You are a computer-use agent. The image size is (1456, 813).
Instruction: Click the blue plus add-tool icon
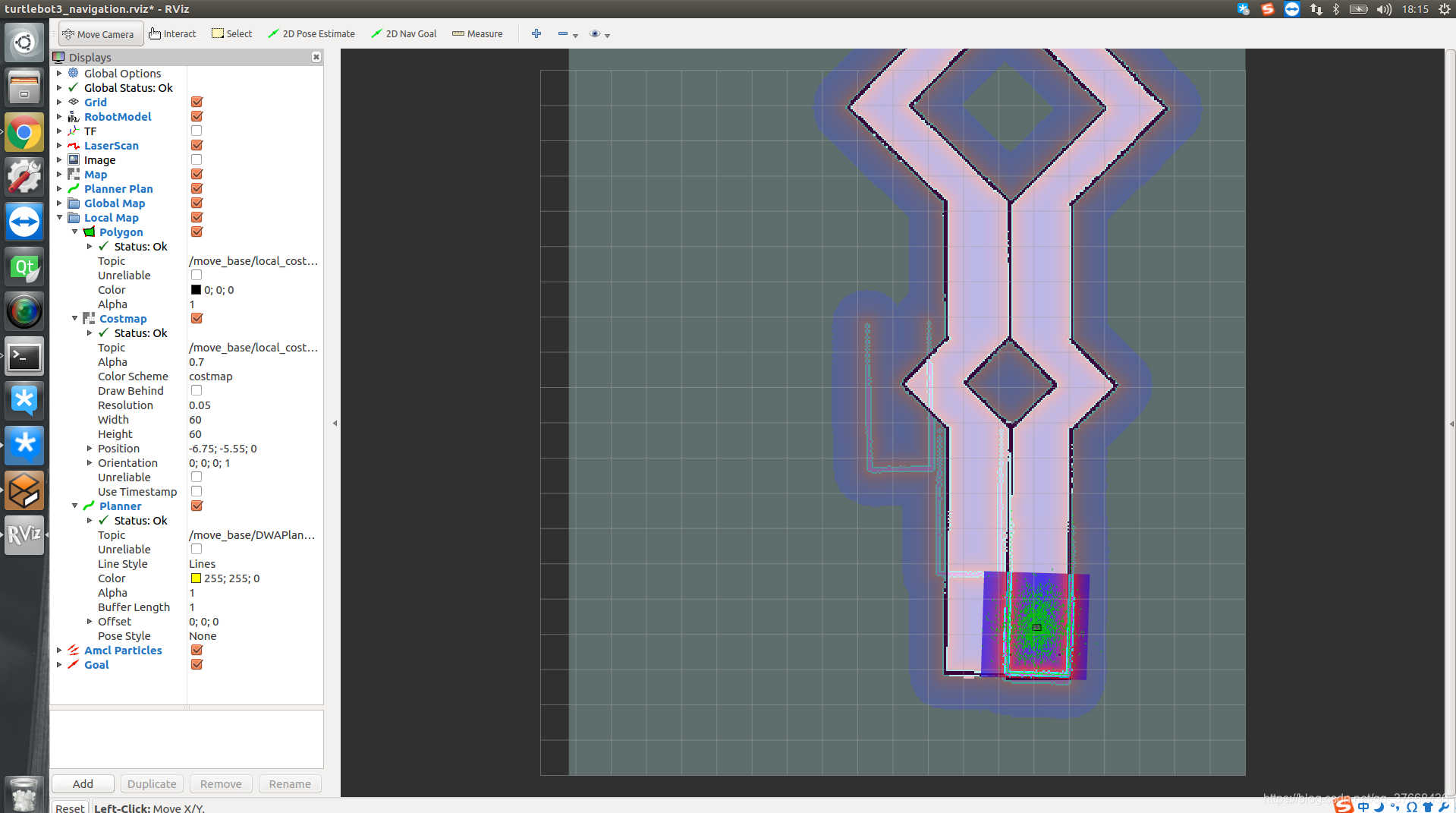[536, 33]
